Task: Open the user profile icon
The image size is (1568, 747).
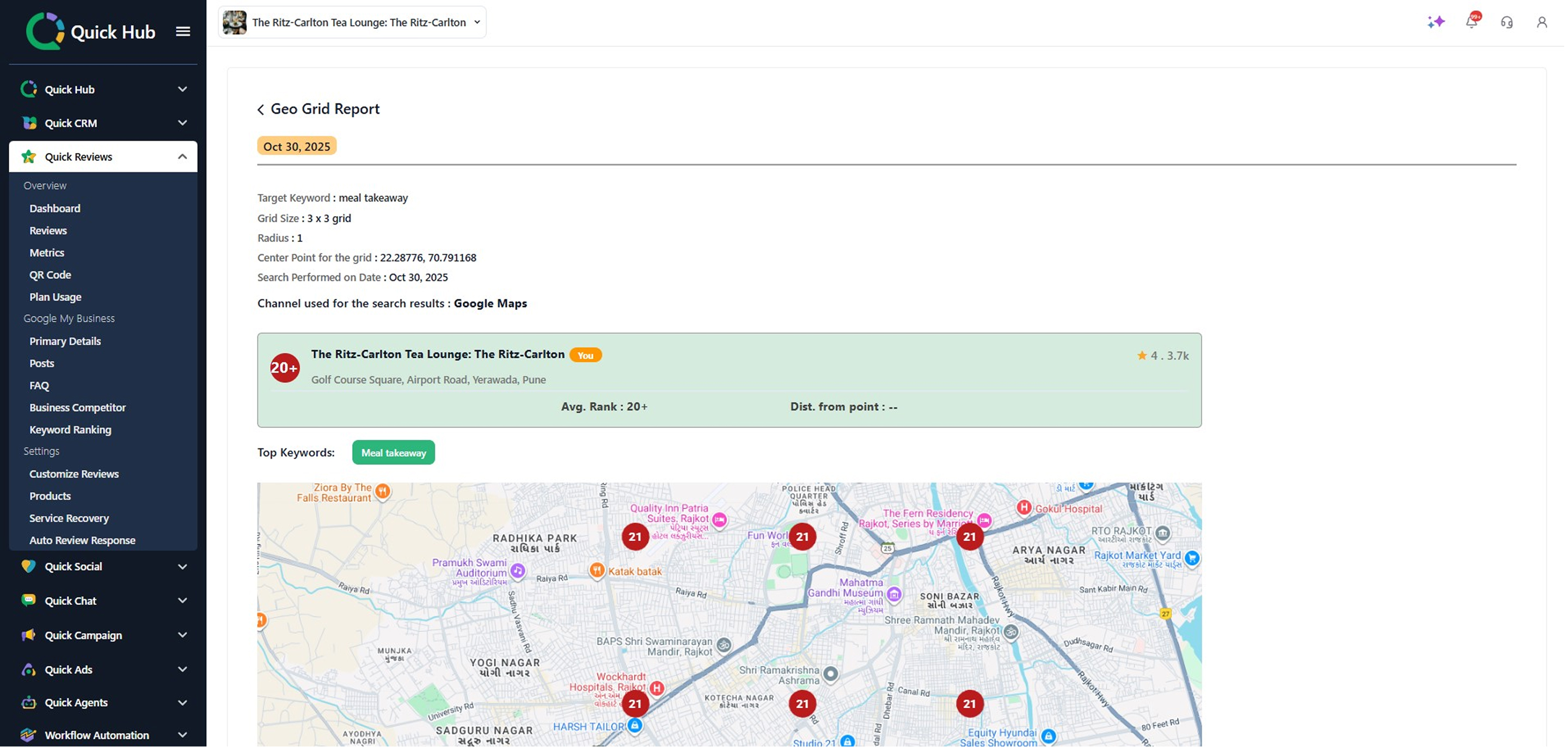Action: click(x=1541, y=22)
